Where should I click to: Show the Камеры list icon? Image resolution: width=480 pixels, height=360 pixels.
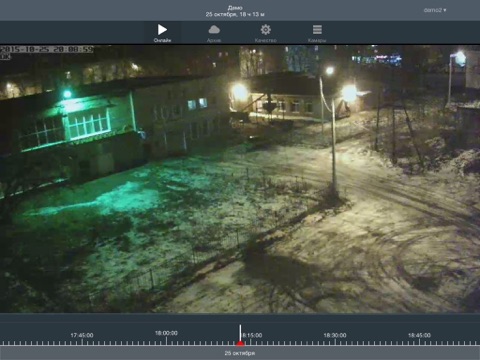point(317,30)
